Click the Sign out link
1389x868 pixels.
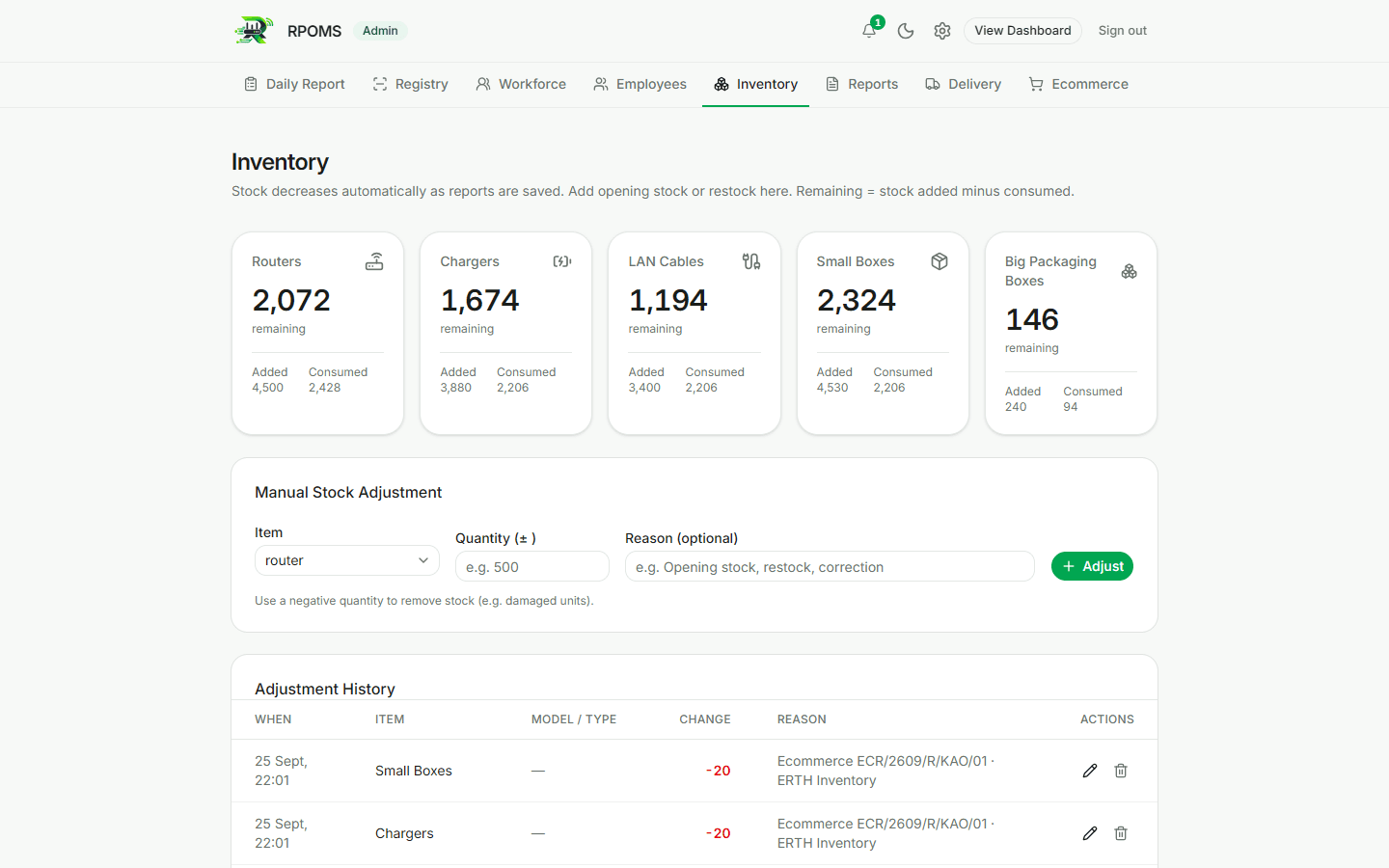(x=1123, y=31)
